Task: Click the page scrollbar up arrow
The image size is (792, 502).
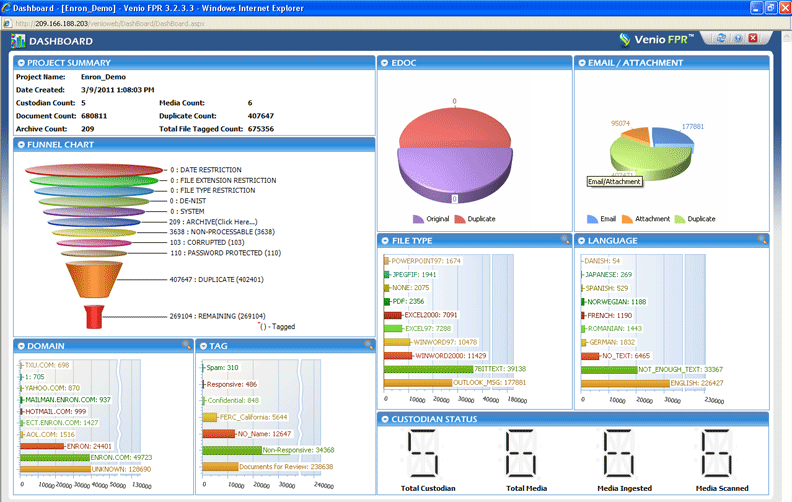Action: tap(786, 37)
